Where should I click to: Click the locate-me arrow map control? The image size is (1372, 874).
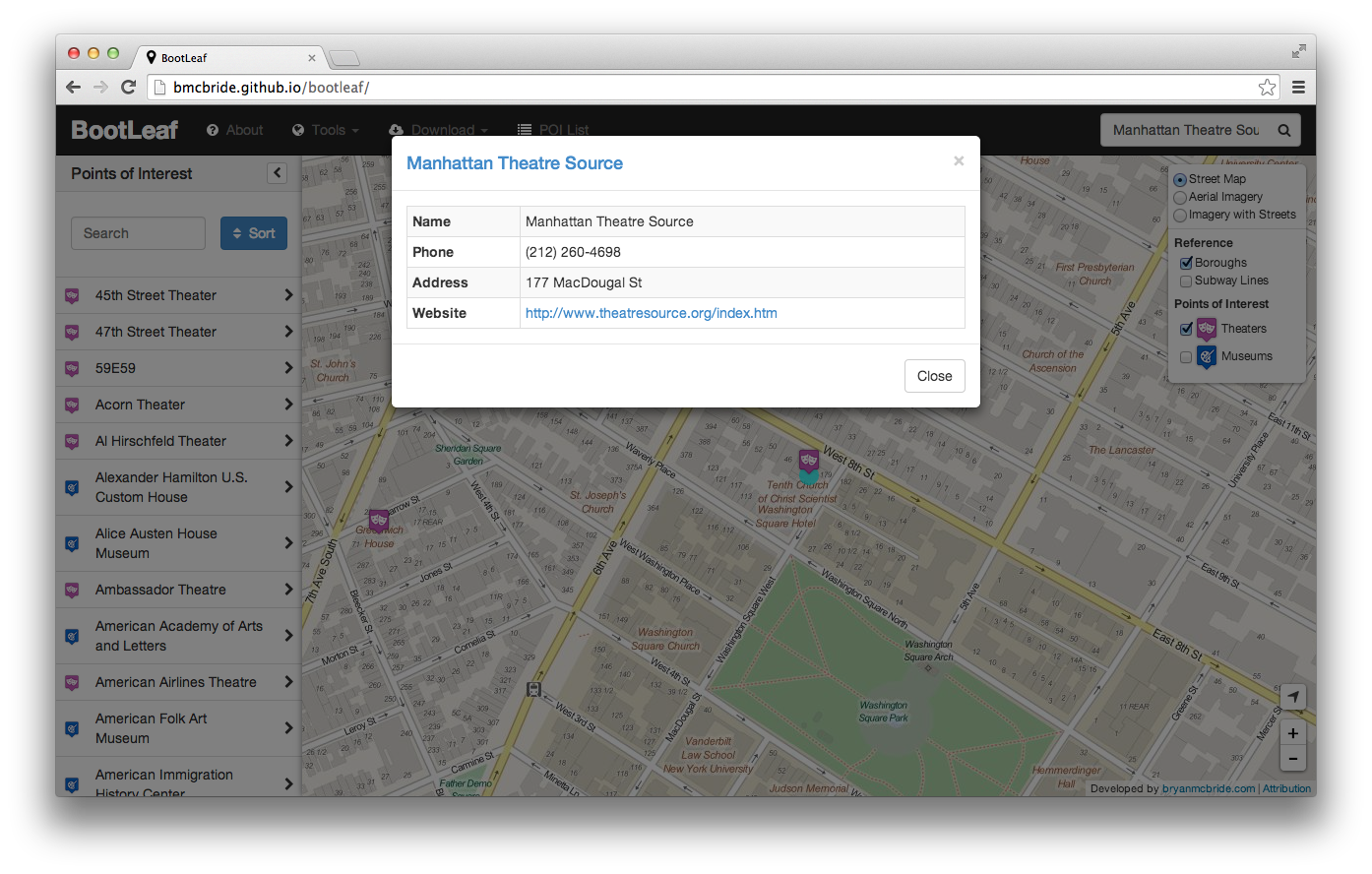(x=1292, y=696)
